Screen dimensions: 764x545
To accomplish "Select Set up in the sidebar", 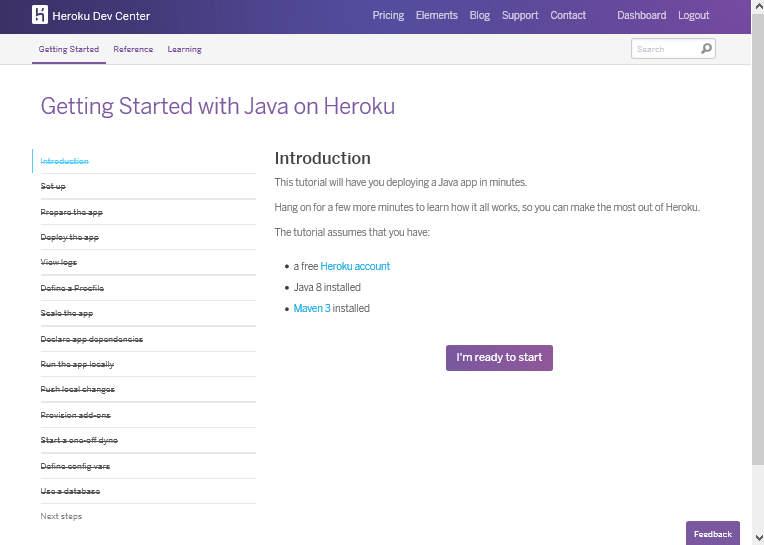I will pyautogui.click(x=53, y=186).
